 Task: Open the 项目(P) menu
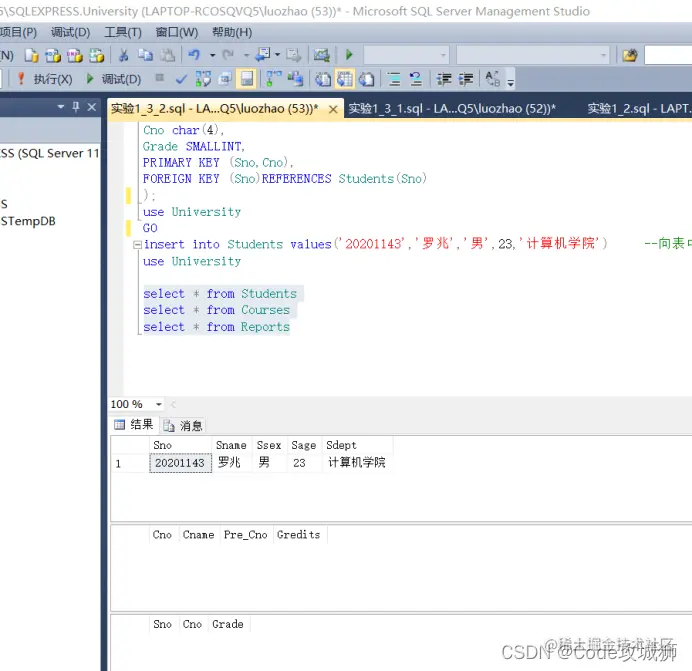point(18,32)
